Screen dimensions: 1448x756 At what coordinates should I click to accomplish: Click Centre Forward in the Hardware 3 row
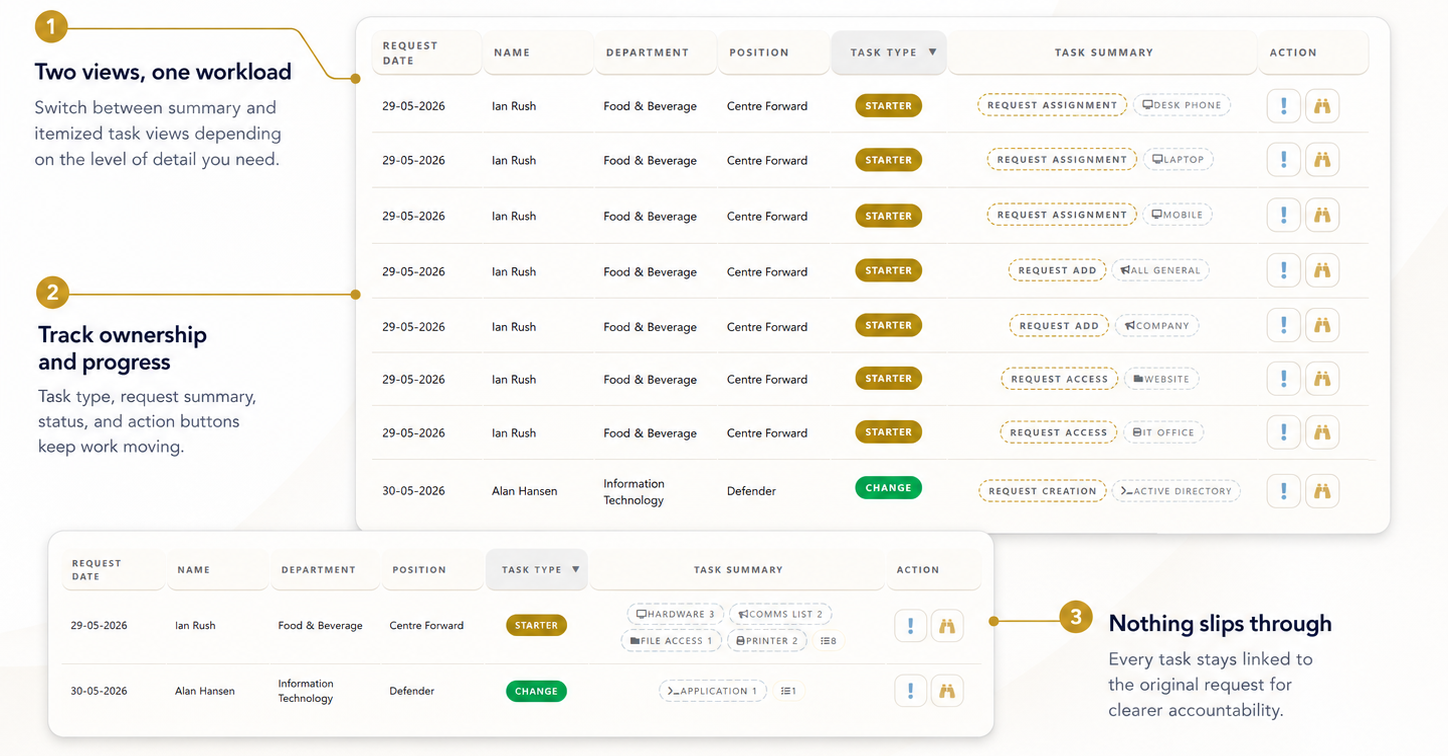(427, 626)
